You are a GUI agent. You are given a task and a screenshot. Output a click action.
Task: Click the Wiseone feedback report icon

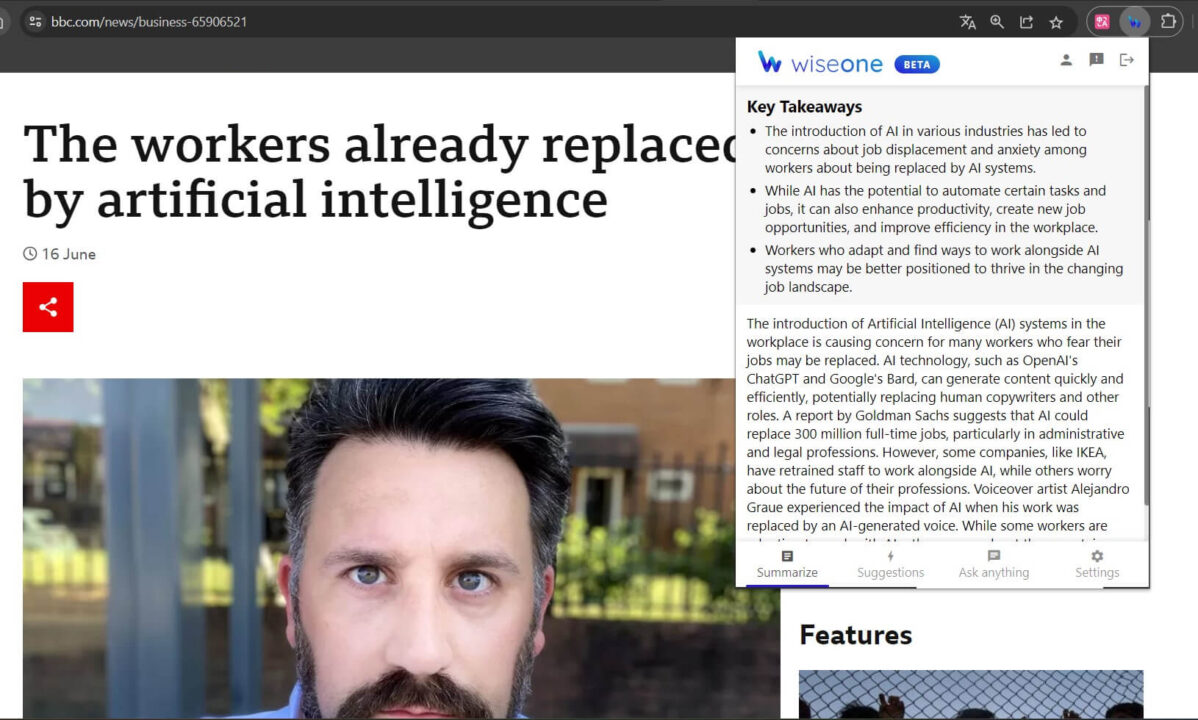1096,60
